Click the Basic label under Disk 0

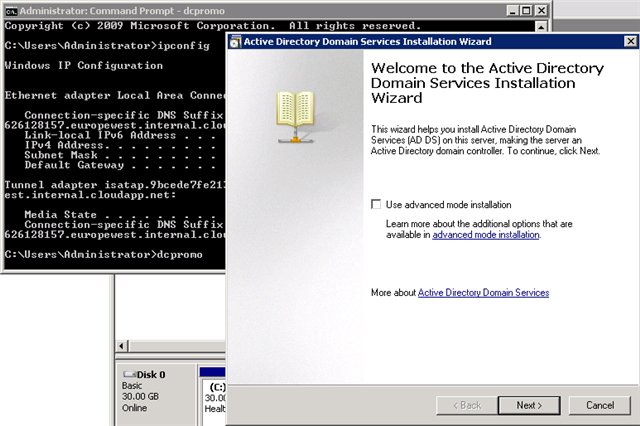132,386
